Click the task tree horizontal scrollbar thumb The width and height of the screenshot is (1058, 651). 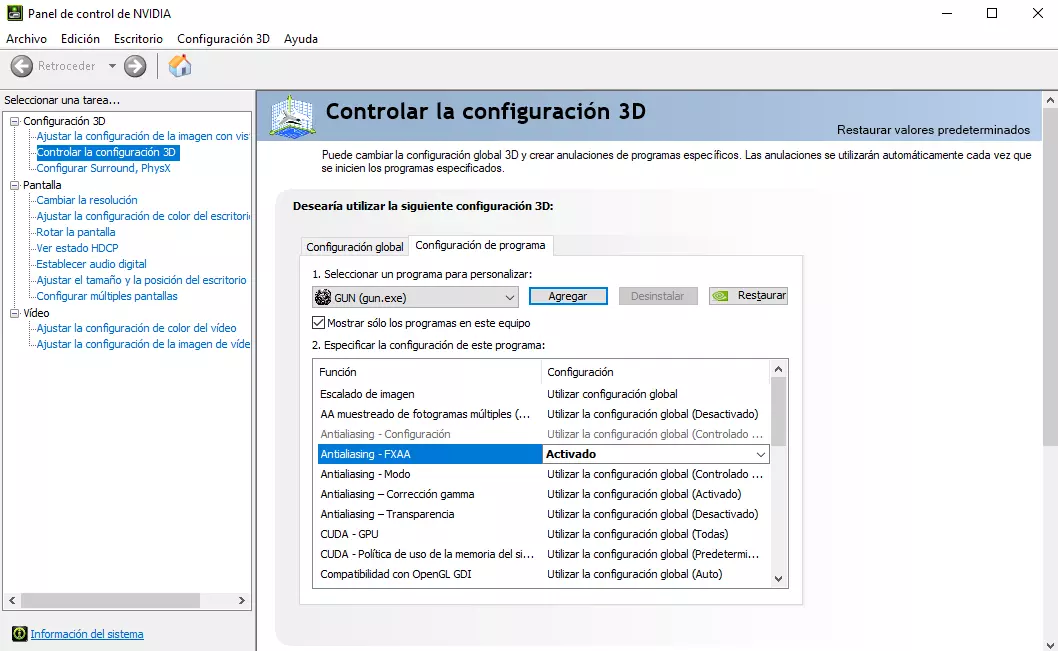tap(110, 600)
